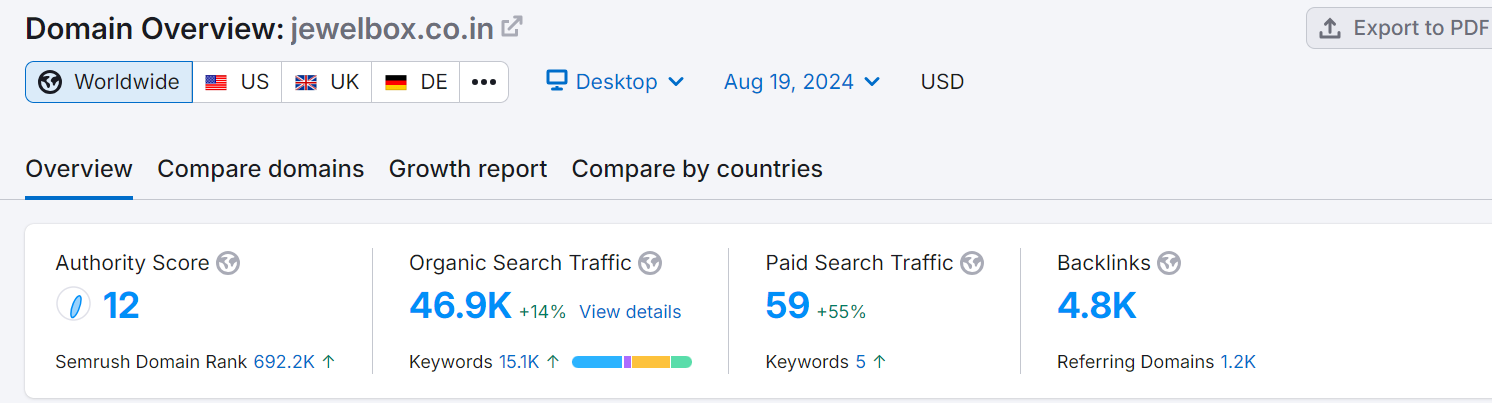Open Backlinks 4.8K value
Image resolution: width=1492 pixels, height=403 pixels.
click(1097, 305)
